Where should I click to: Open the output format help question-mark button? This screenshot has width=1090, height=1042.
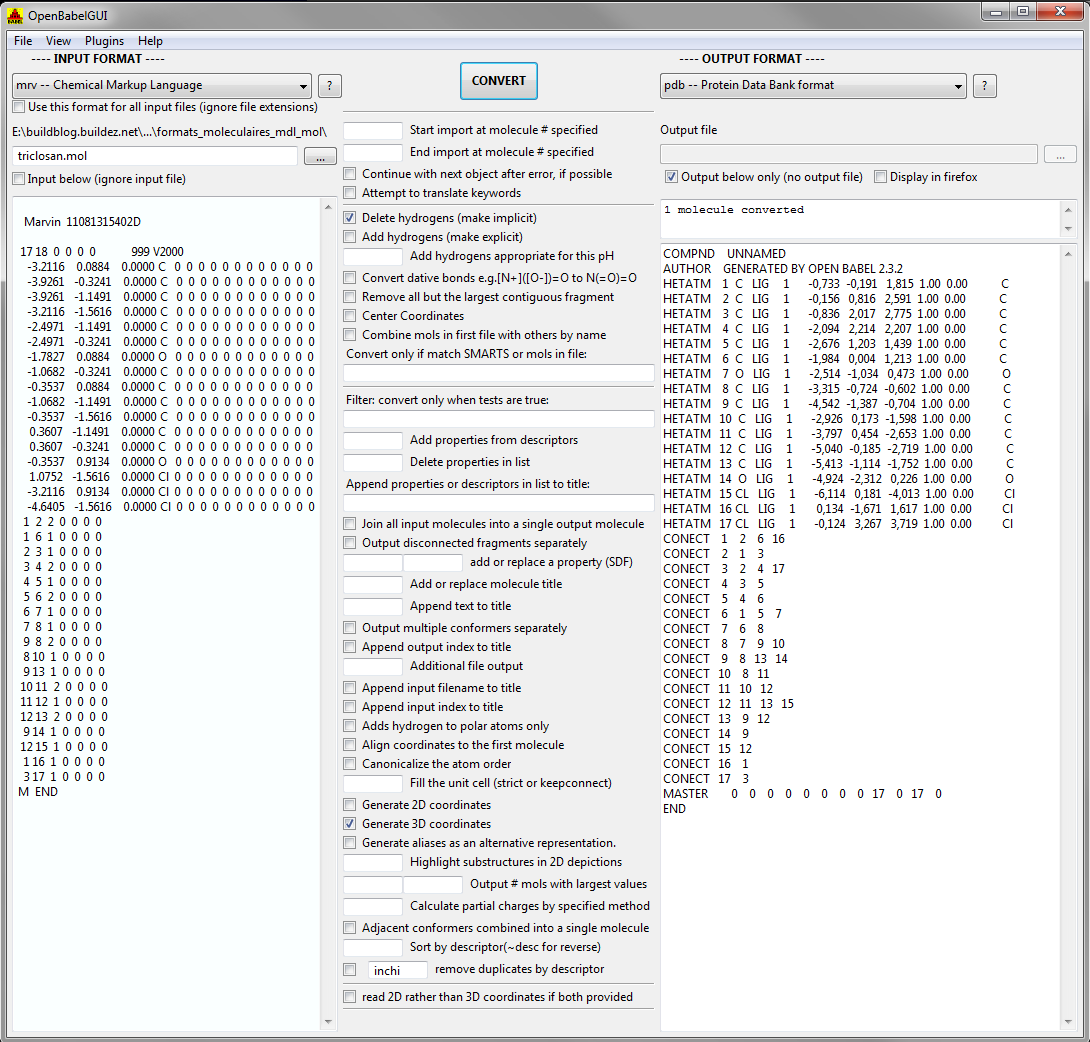point(984,86)
